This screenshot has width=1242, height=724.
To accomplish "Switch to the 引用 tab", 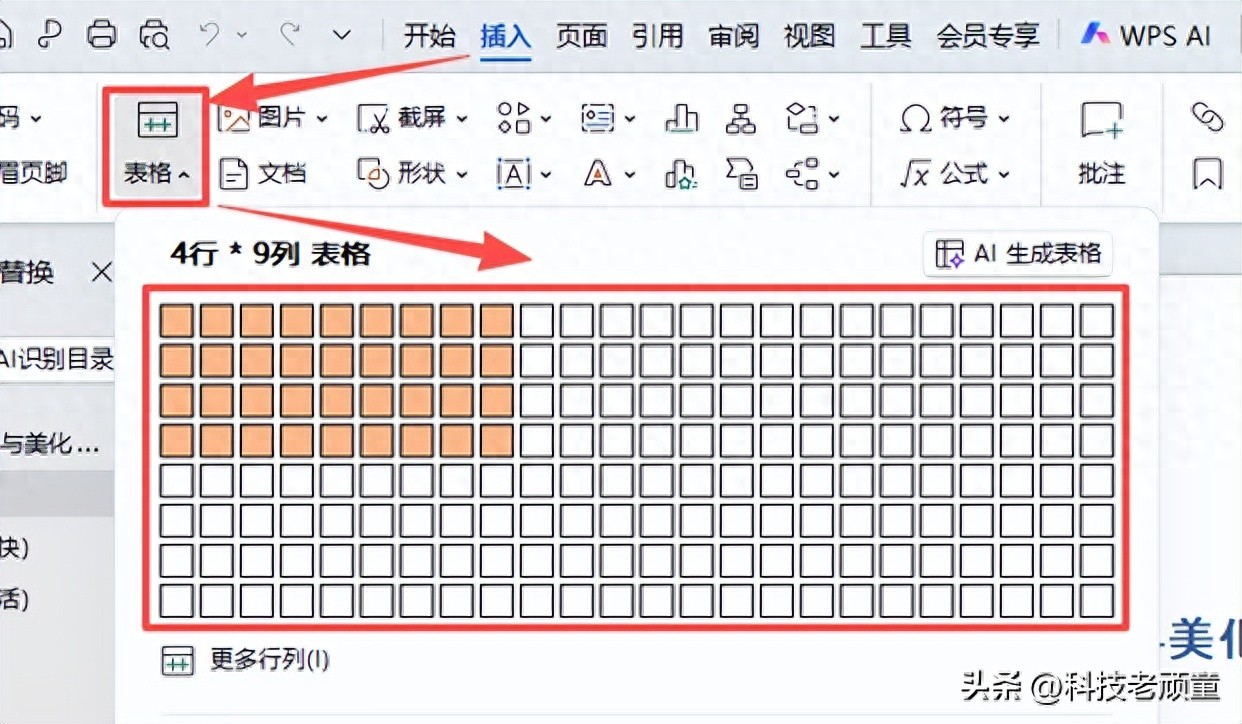I will pos(658,36).
